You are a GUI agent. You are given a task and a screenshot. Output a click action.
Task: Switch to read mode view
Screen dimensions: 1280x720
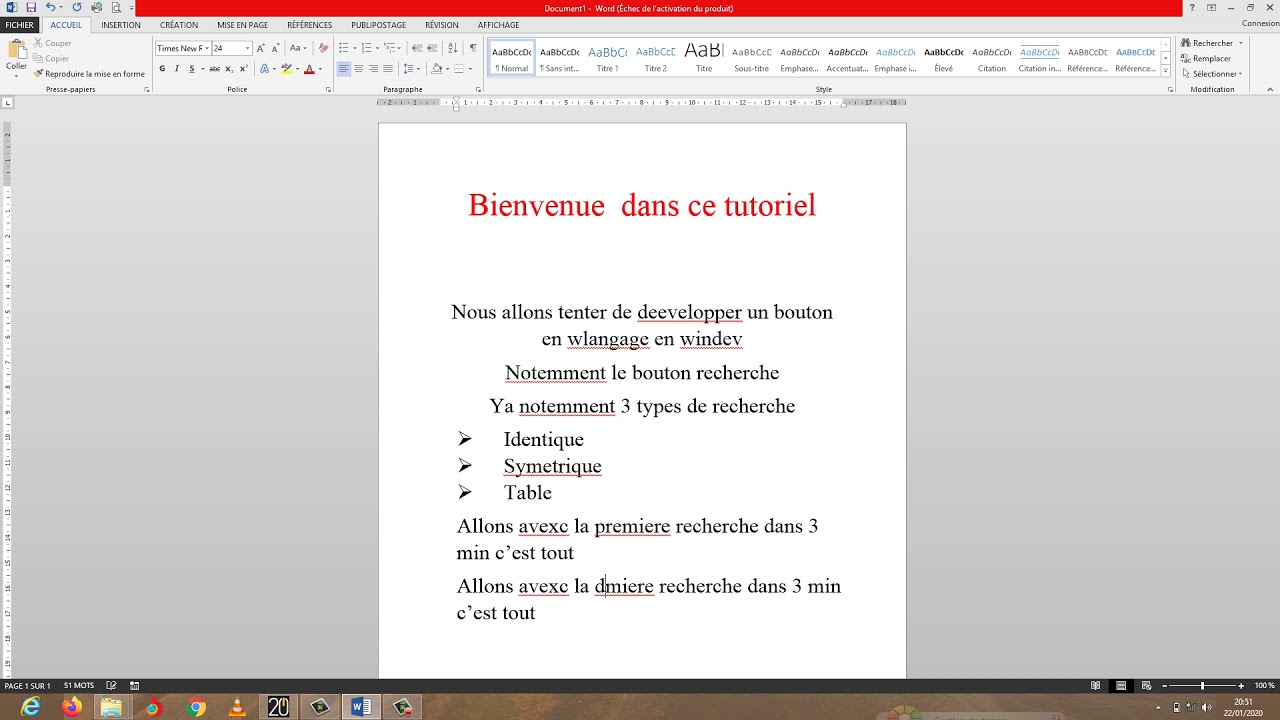click(1096, 686)
